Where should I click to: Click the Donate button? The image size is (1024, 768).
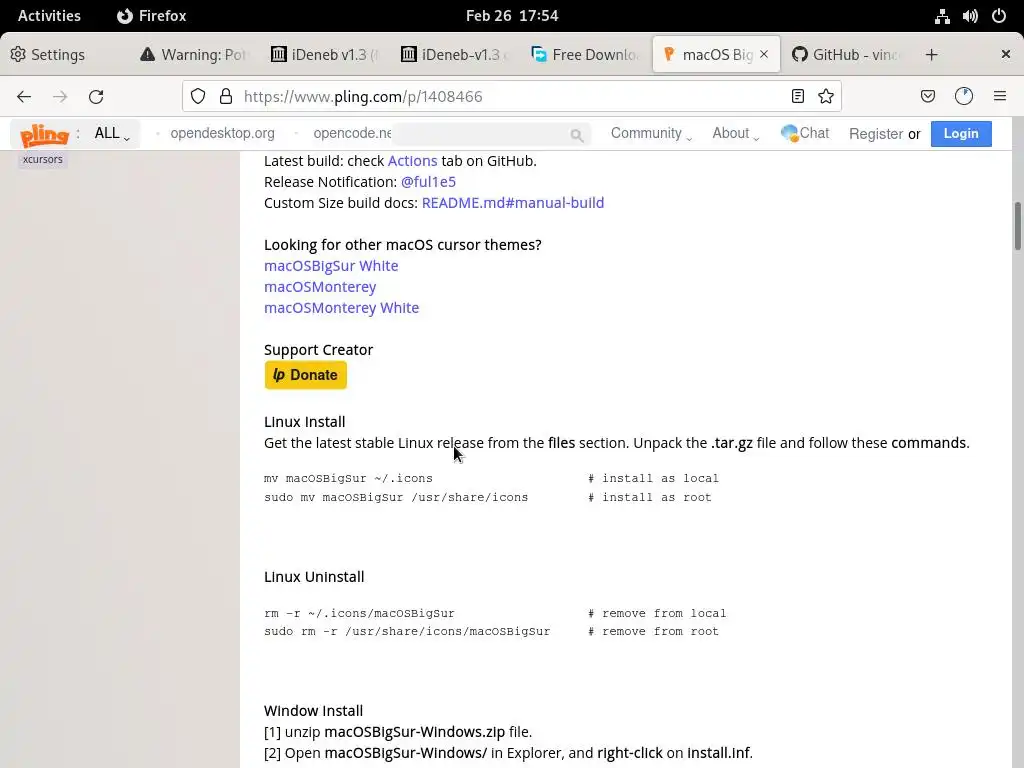306,375
